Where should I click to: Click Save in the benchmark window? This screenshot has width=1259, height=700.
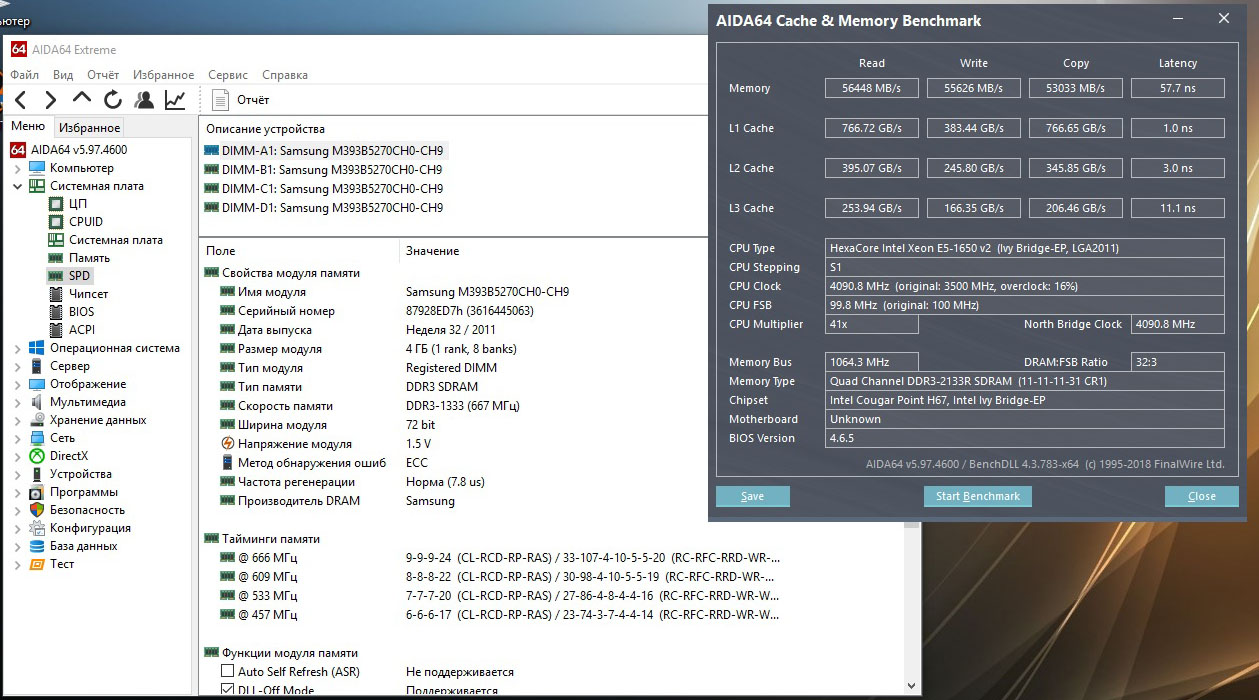tap(753, 496)
